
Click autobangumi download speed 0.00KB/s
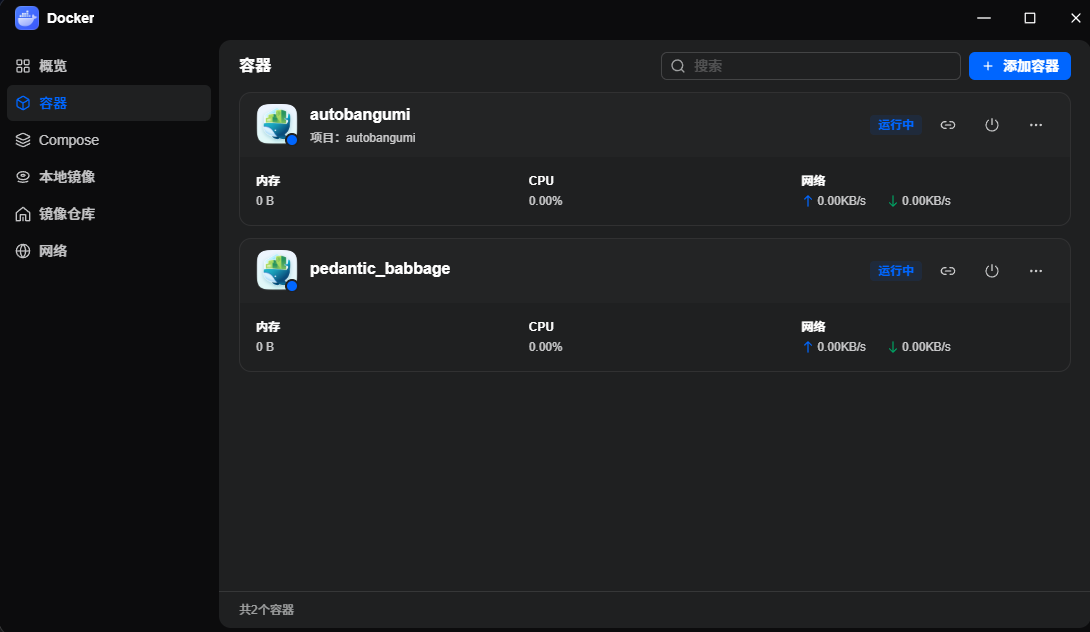[926, 201]
